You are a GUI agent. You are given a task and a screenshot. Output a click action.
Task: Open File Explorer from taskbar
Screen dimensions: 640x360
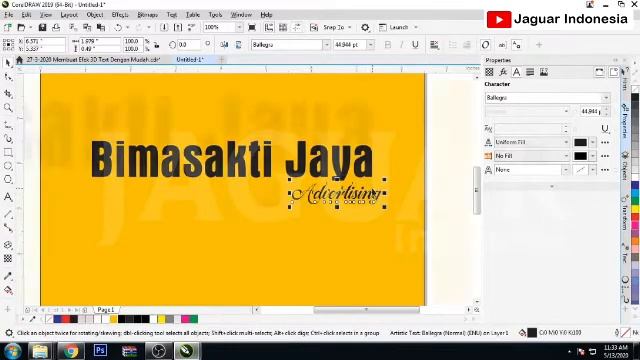coord(40,351)
